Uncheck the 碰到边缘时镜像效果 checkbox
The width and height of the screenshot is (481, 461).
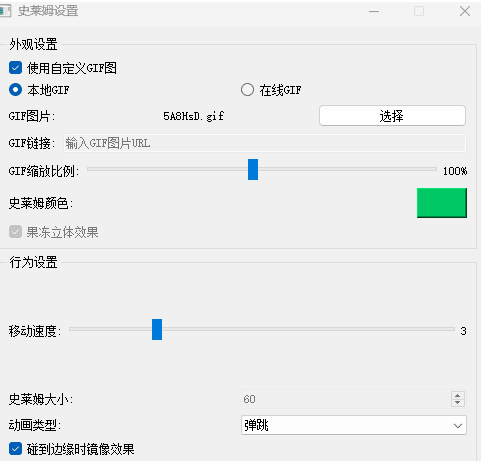pyautogui.click(x=15, y=449)
